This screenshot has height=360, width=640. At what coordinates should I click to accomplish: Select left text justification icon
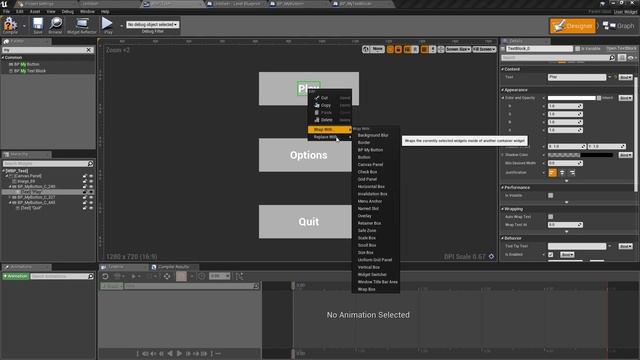click(552, 173)
